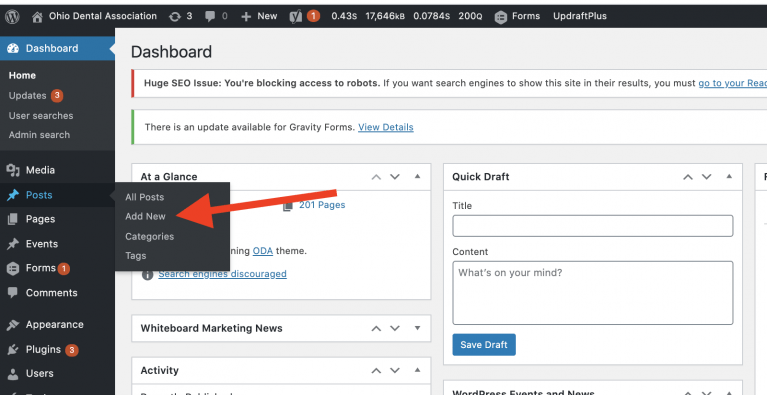Screen dimensions: 767x395
Task: Open Media in the sidebar
Action: pos(40,170)
